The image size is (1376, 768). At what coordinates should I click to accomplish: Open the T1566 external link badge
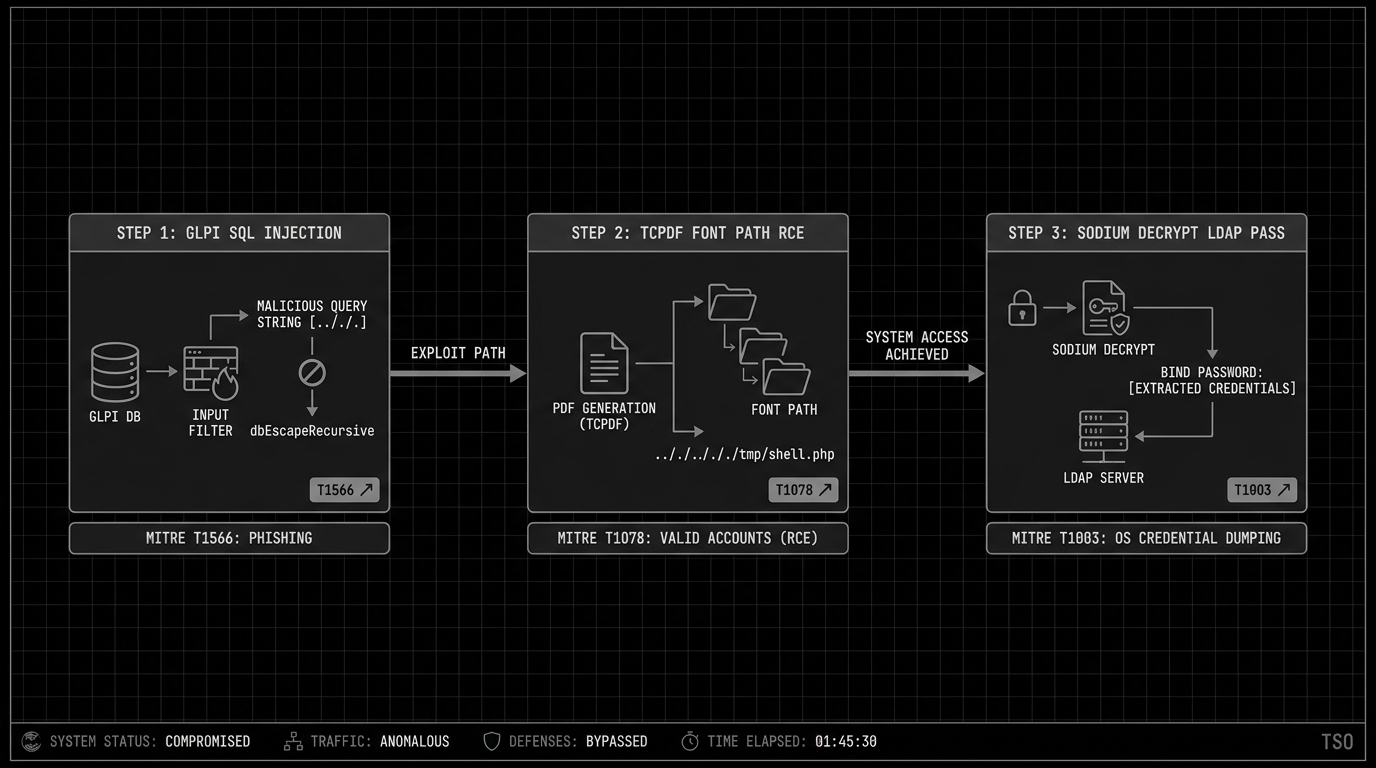pos(344,490)
